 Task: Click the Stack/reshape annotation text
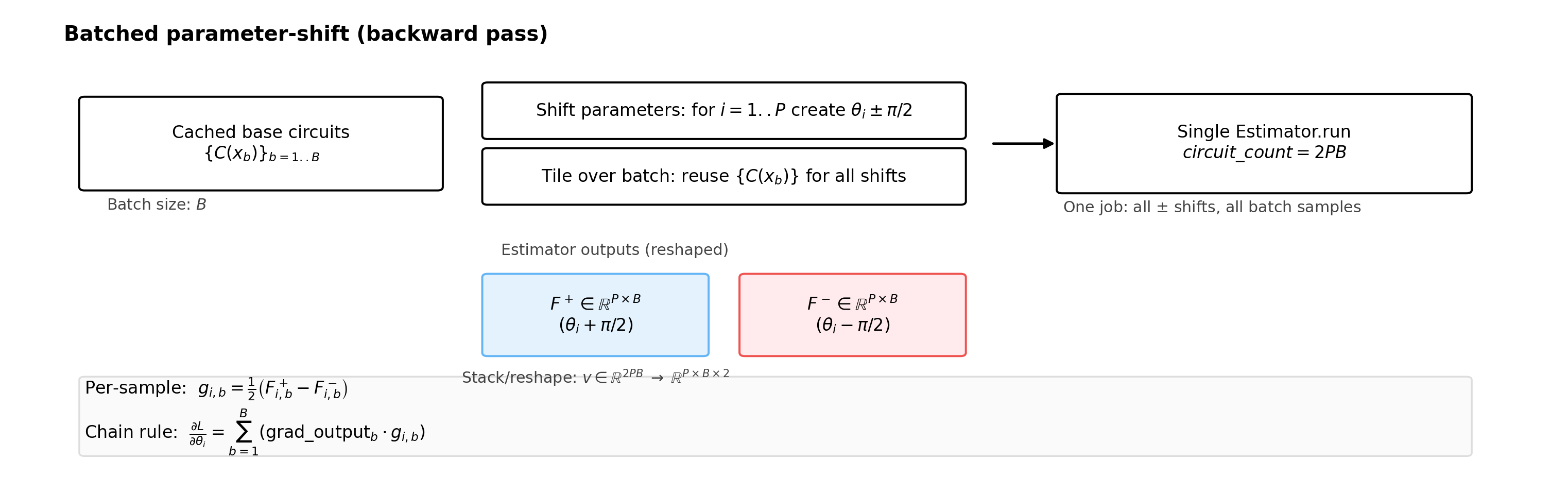[595, 378]
